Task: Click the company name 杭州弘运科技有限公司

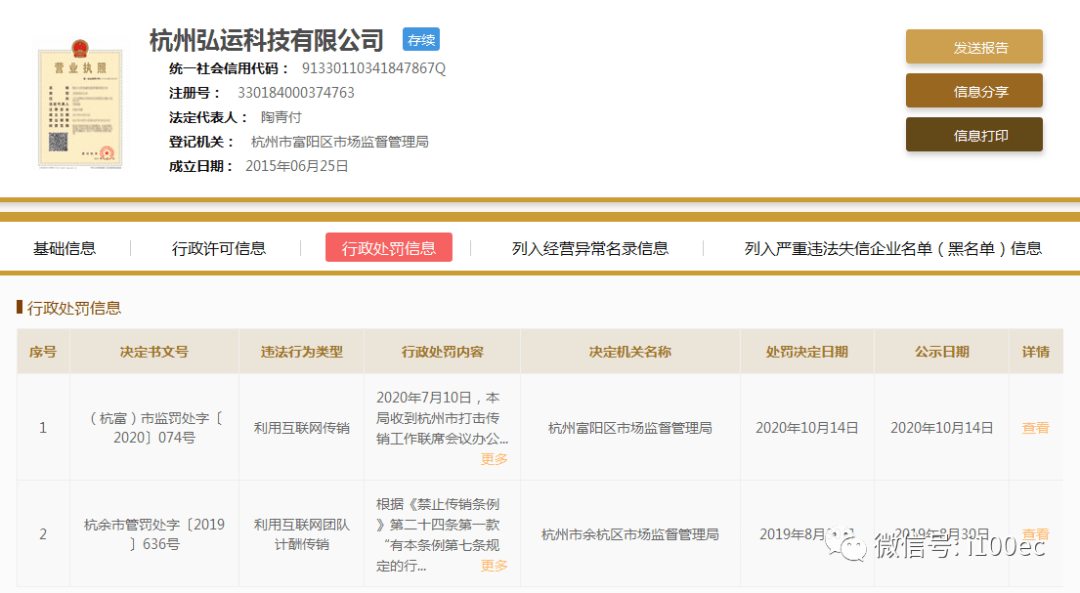Action: pyautogui.click(x=266, y=40)
